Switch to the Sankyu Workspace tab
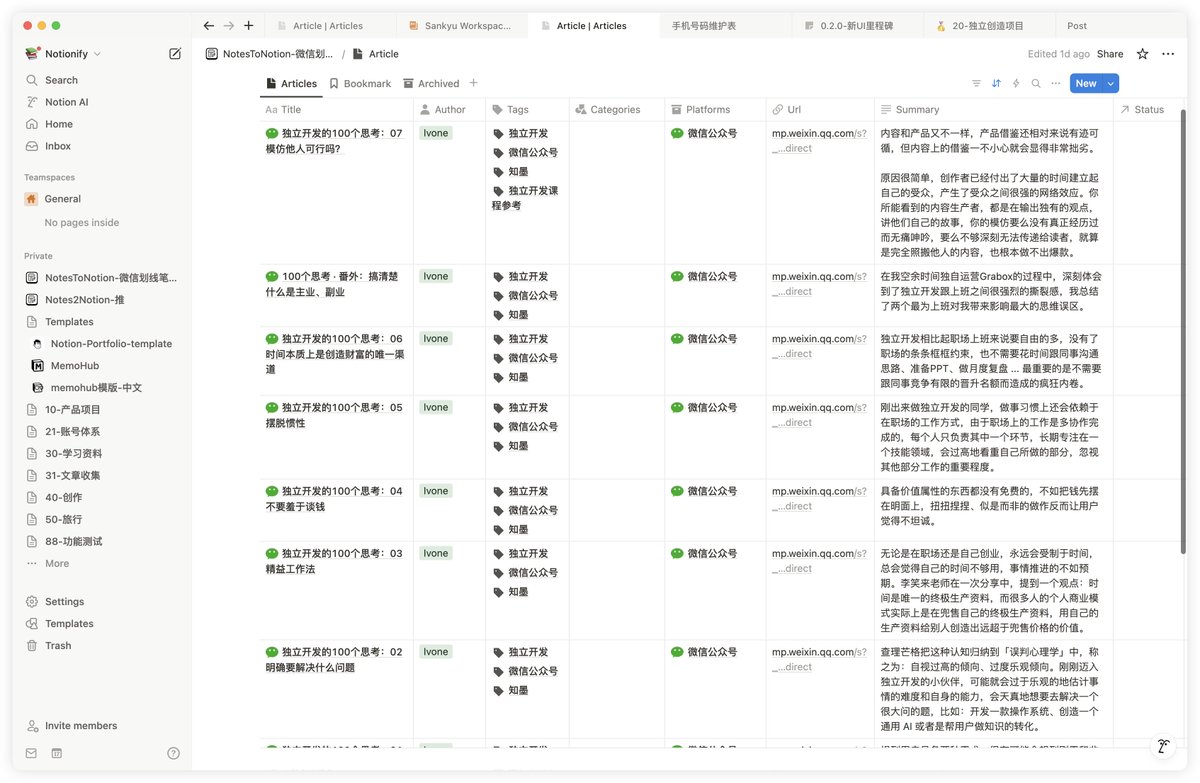The width and height of the screenshot is (1200, 783). point(461,26)
